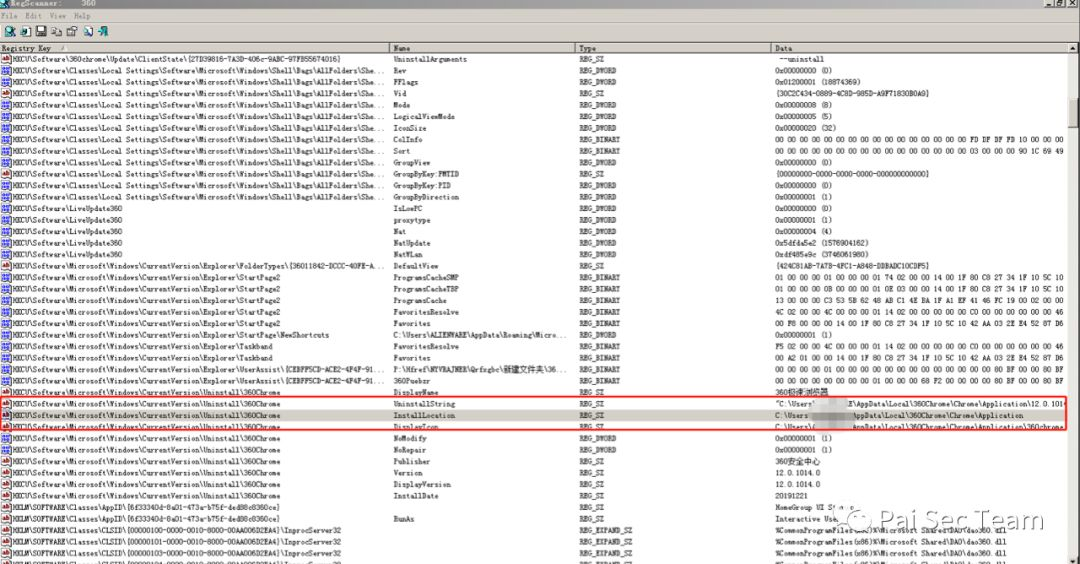Image resolution: width=1080 pixels, height=564 pixels.
Task: Click the ab icon of the InstallLocation row
Action: [6, 416]
